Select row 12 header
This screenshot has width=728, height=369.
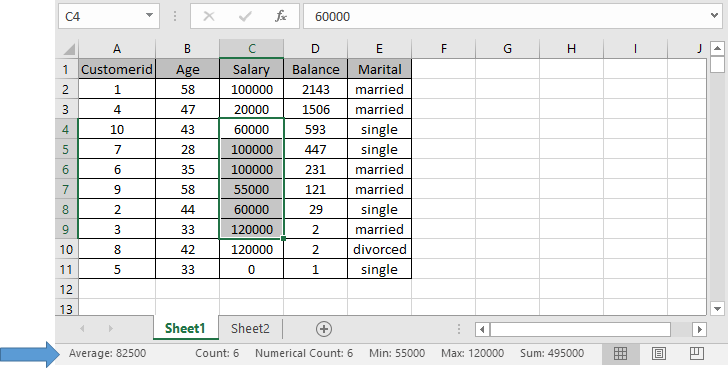coord(66,289)
